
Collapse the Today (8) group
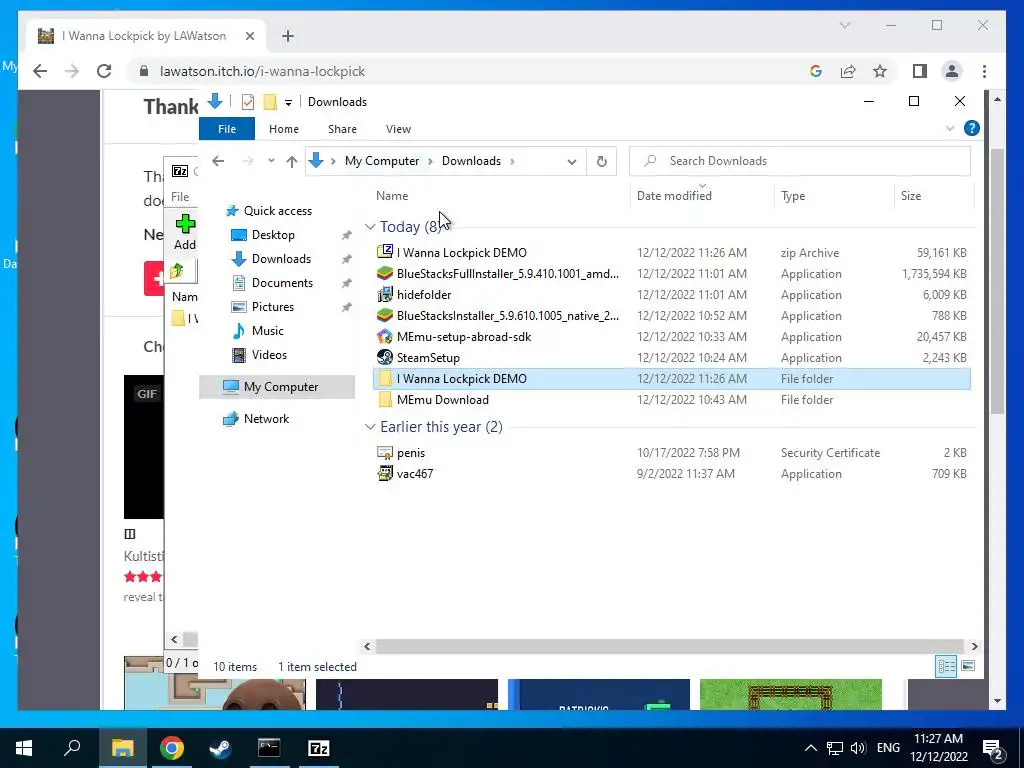(x=370, y=227)
